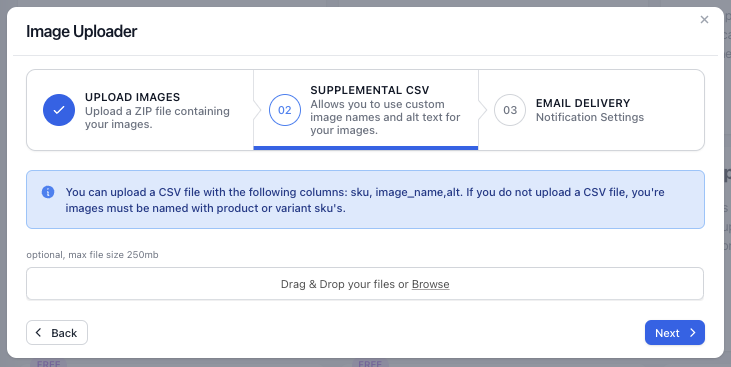Click the left chevron in Back button
Screen dimensions: 731x367
(39, 332)
